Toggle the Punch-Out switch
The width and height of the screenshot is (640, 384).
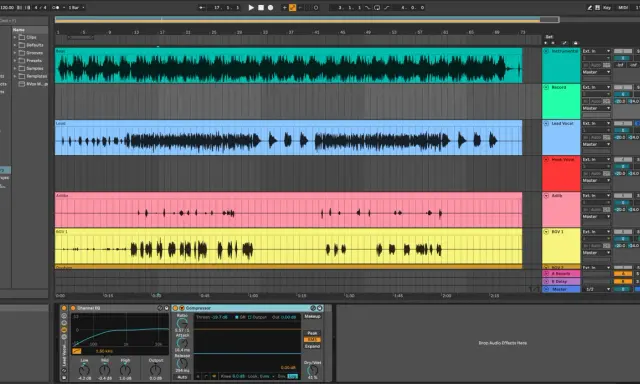coord(386,7)
